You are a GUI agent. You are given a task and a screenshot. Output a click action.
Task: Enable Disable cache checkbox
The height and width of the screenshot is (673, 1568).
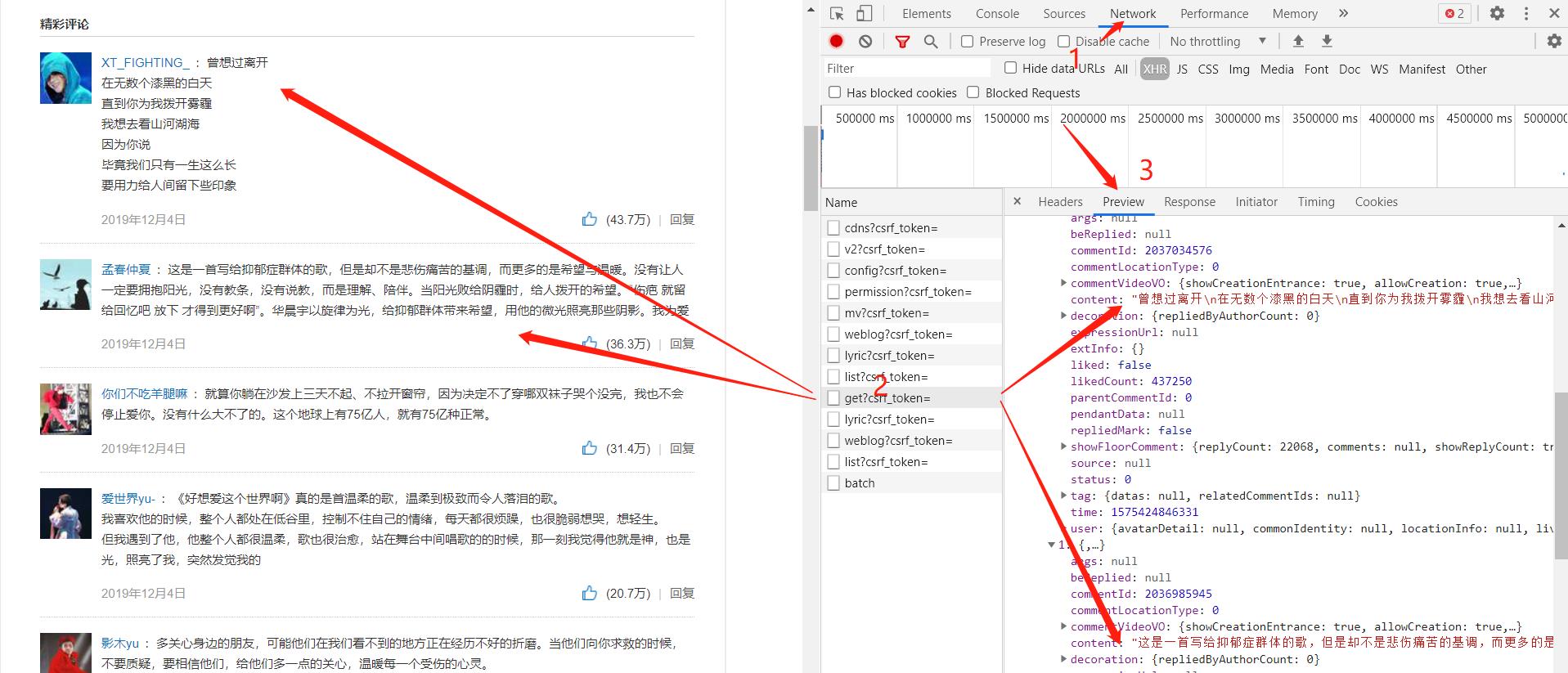[x=1063, y=41]
